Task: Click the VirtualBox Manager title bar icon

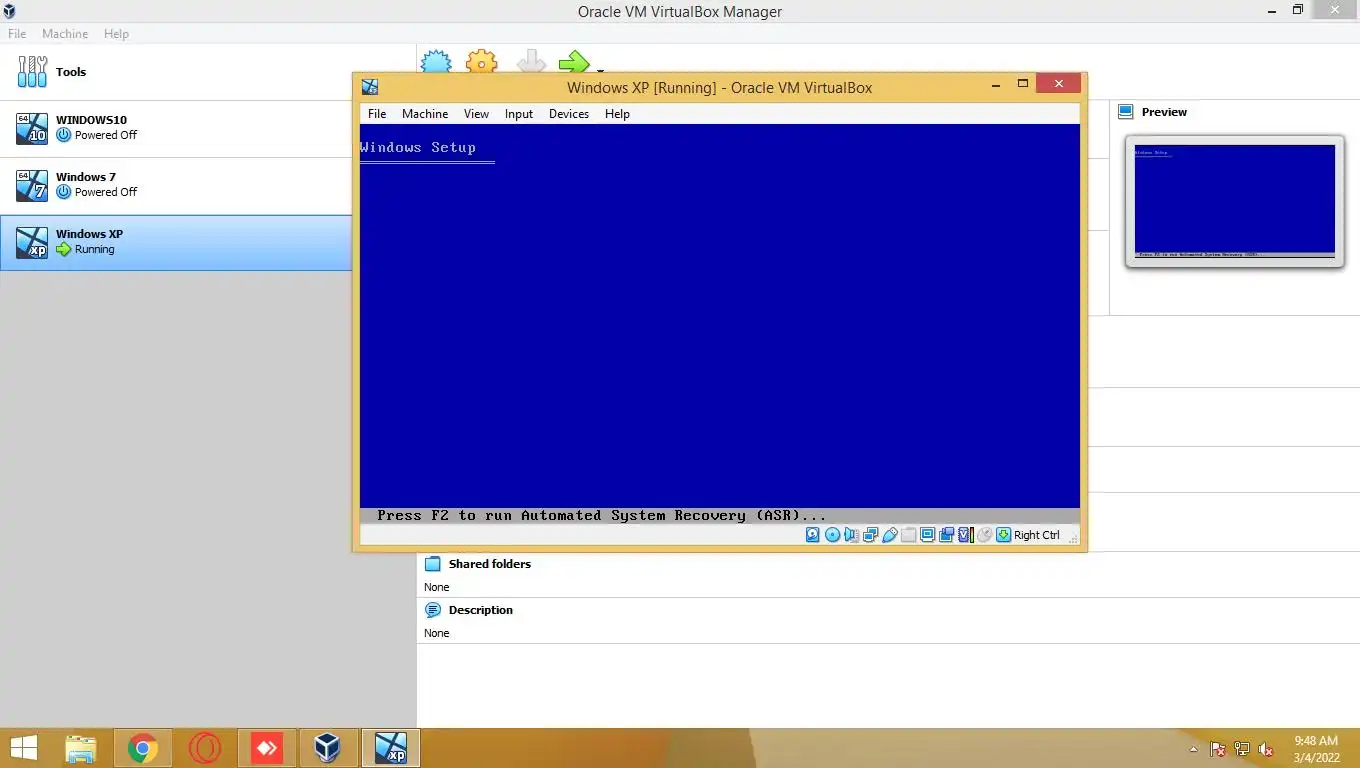Action: click(9, 11)
